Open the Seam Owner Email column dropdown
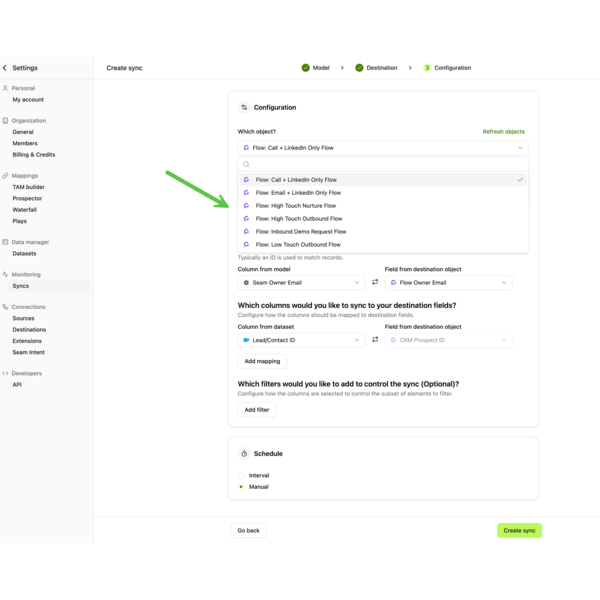This screenshot has width=600, height=600. click(301, 283)
